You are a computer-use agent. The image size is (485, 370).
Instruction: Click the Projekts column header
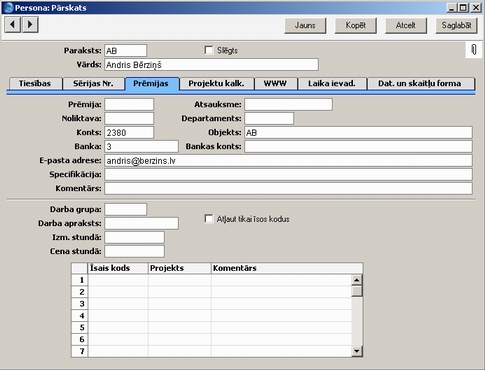(180, 268)
